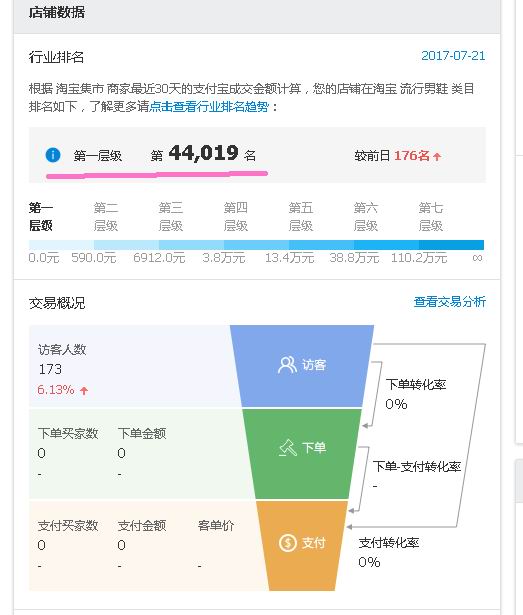Image resolution: width=523 pixels, height=615 pixels.
Task: Click the 44,019 ranking number
Action: [x=203, y=153]
